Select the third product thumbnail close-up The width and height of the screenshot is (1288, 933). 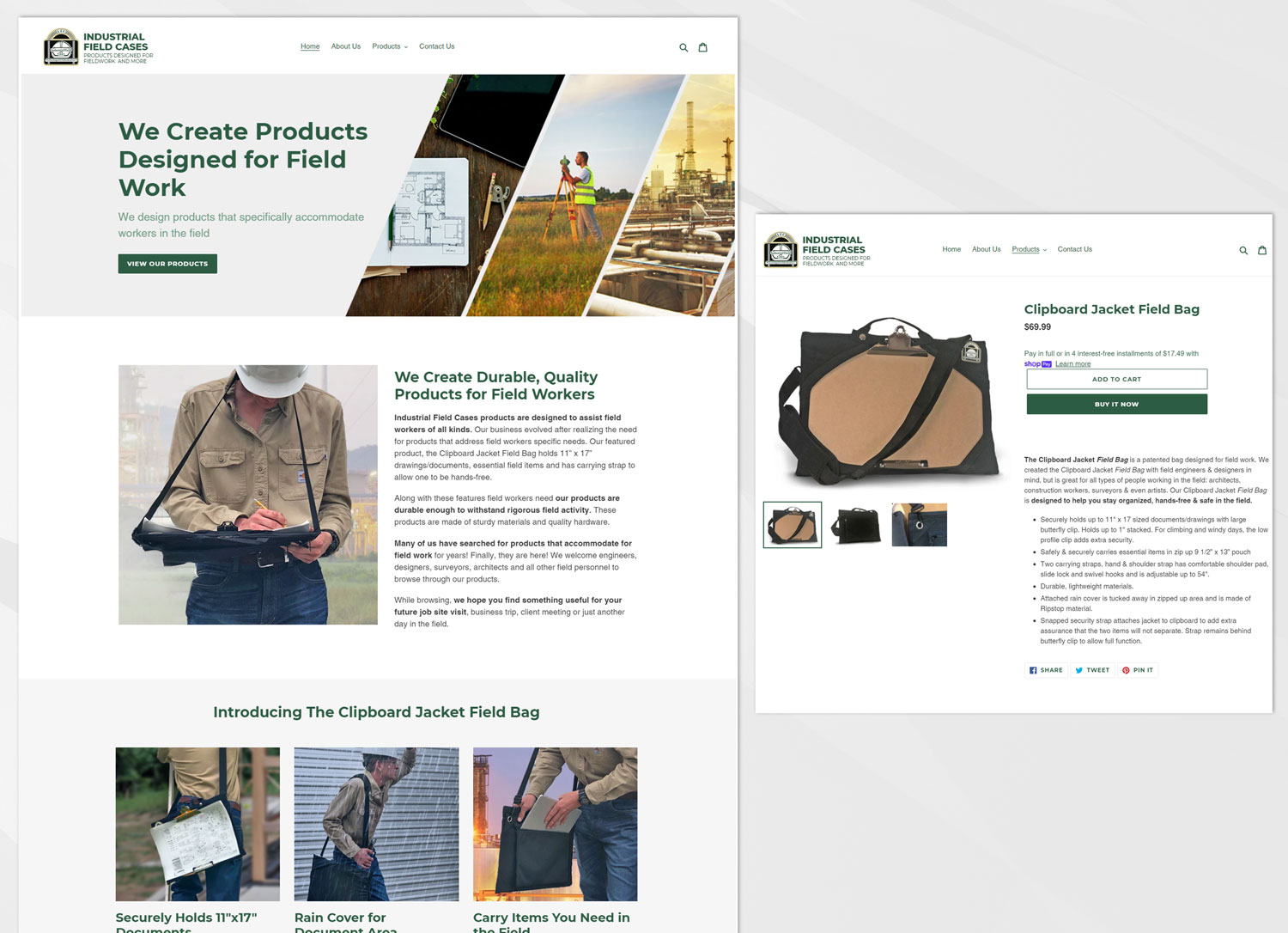(x=919, y=525)
